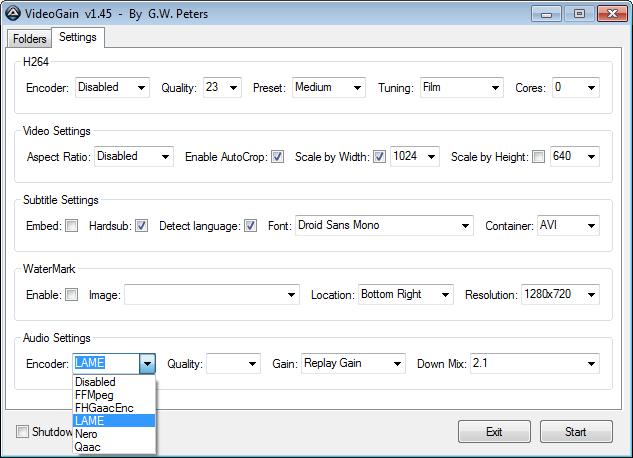Switch to the Folders tab
The height and width of the screenshot is (458, 633).
tap(29, 38)
